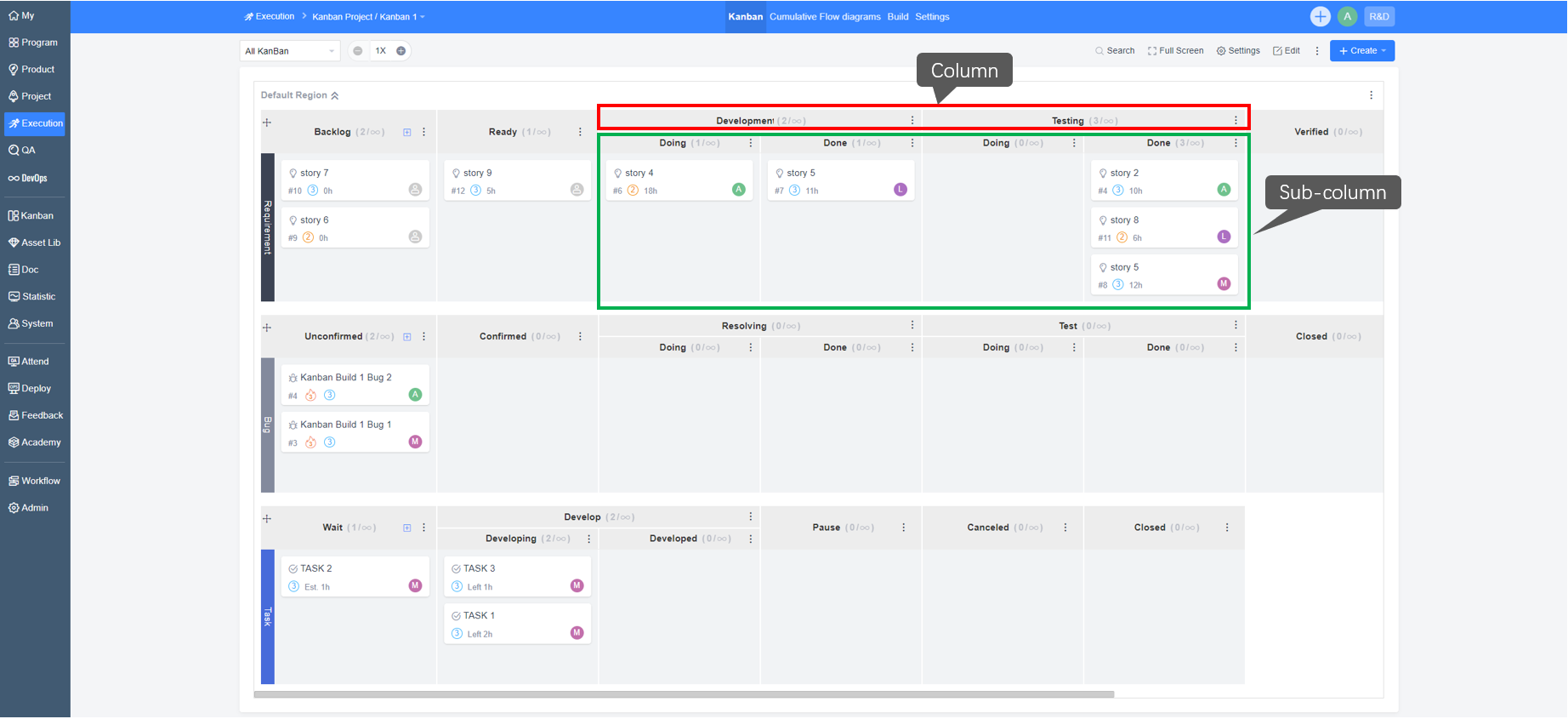The width and height of the screenshot is (1568, 719).
Task: Open the kanban Search tool
Action: click(x=1115, y=51)
